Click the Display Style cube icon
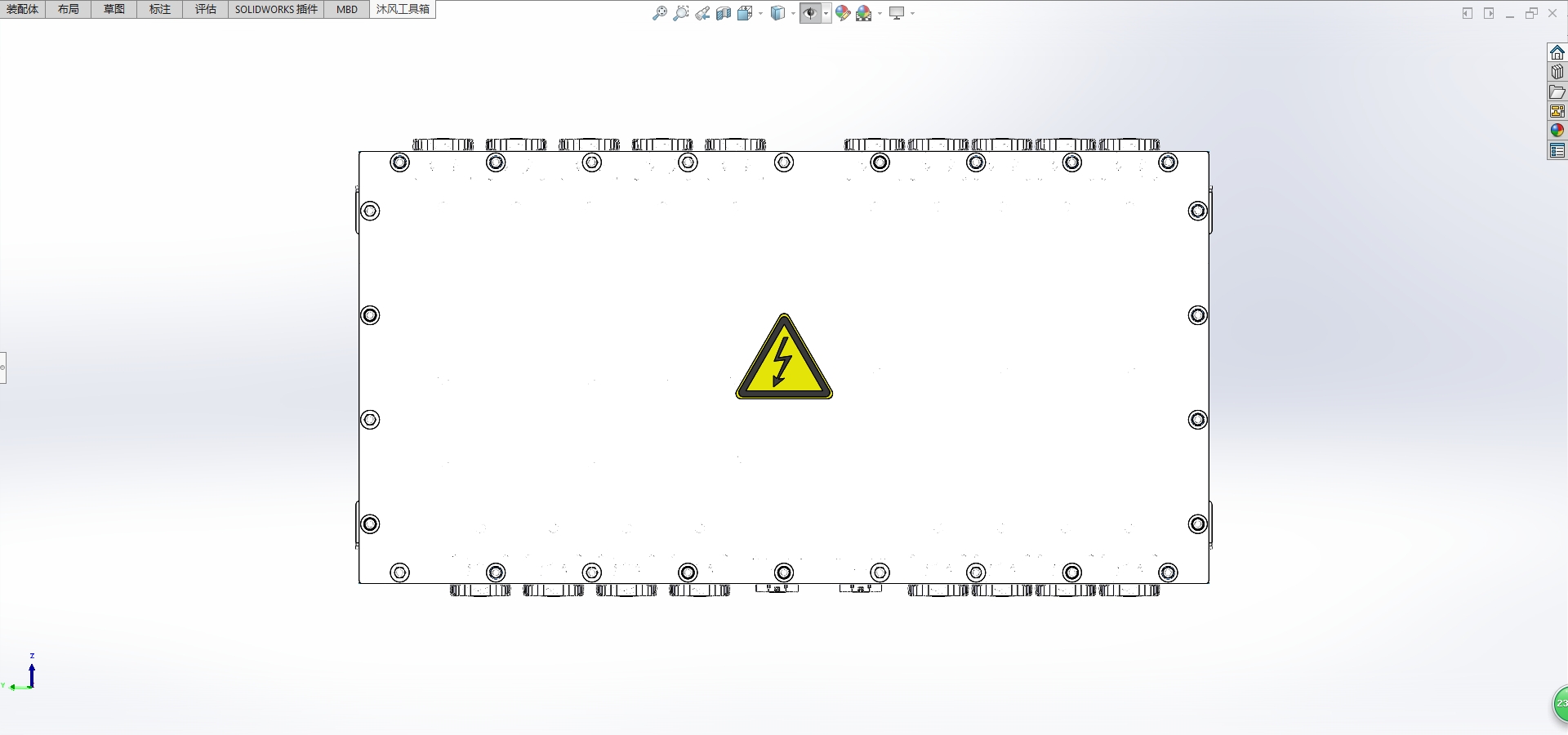The image size is (1568, 735). [777, 13]
